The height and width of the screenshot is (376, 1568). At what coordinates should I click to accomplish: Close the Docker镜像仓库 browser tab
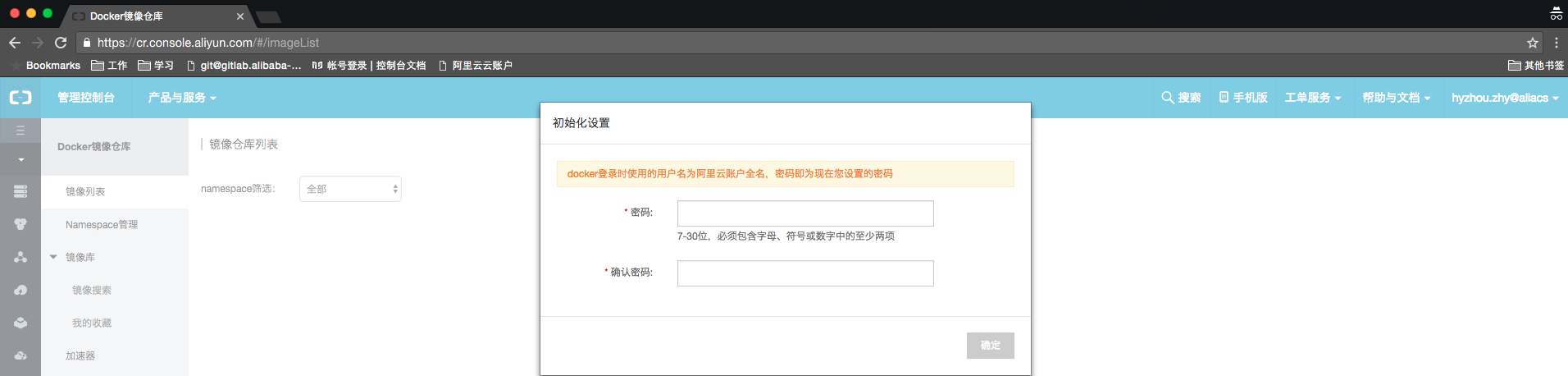(x=240, y=16)
